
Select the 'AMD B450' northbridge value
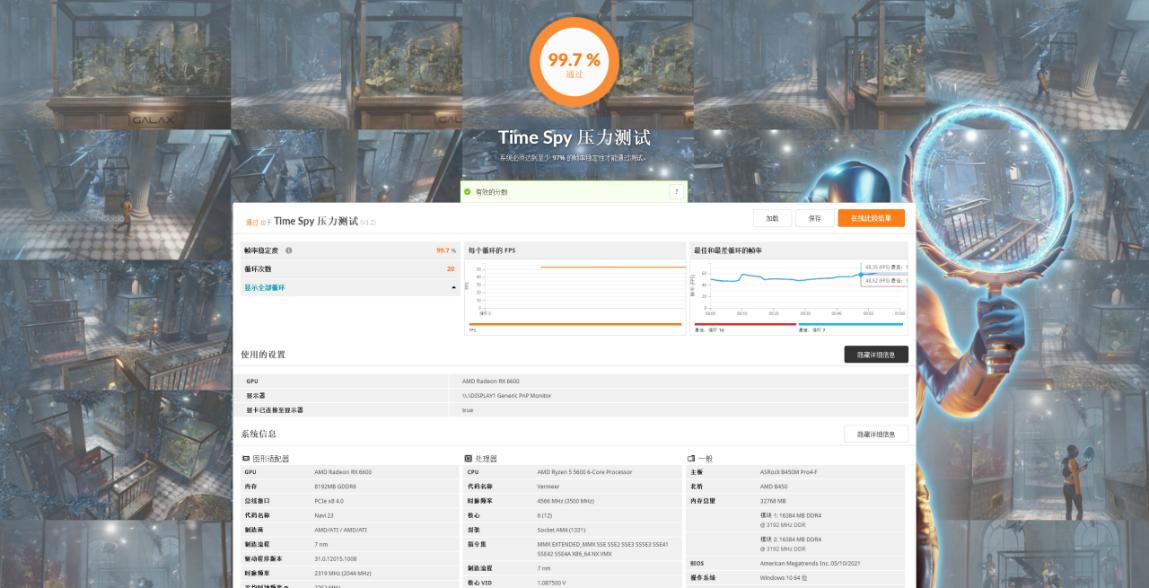(774, 487)
